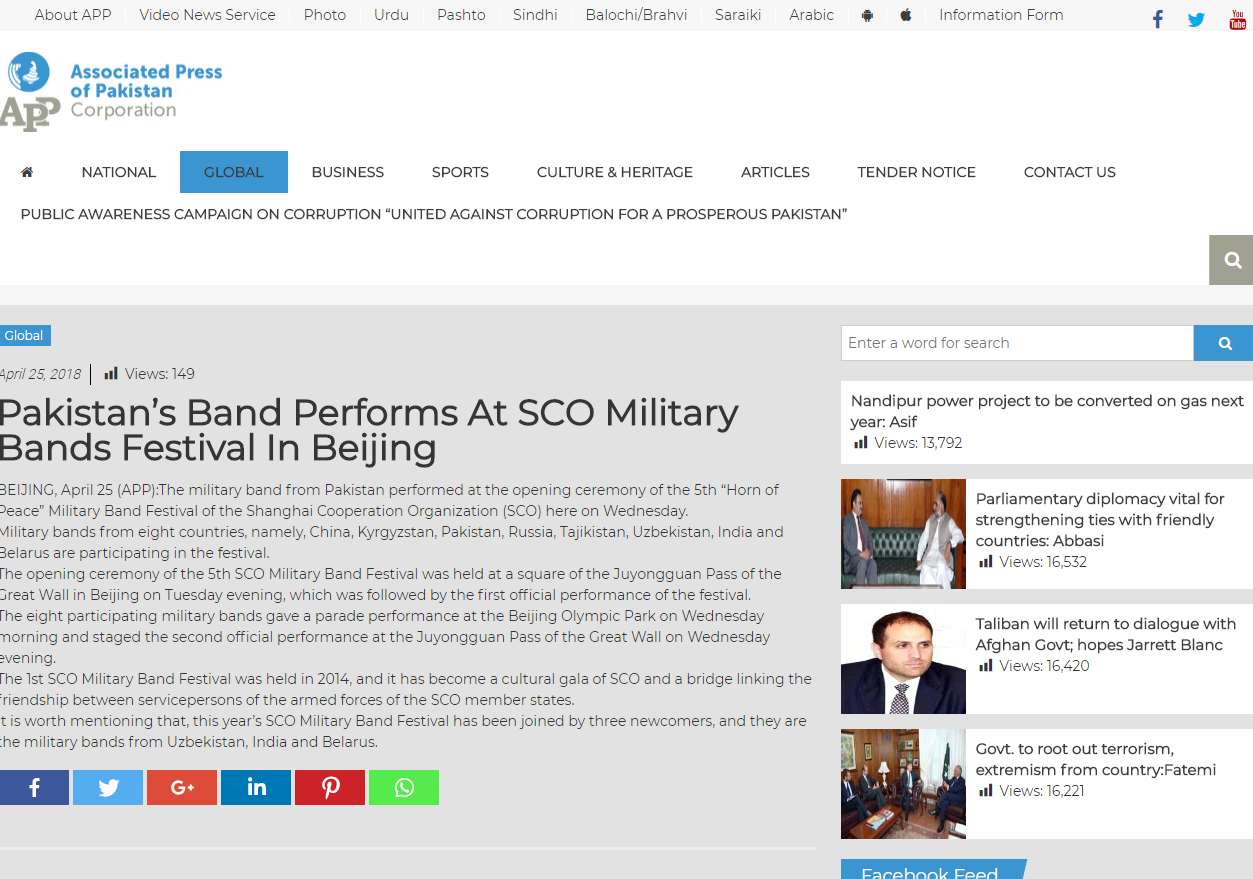Viewport: 1253px width, 879px height.
Task: Type in the 'Enter a word for search' field
Action: point(1017,343)
